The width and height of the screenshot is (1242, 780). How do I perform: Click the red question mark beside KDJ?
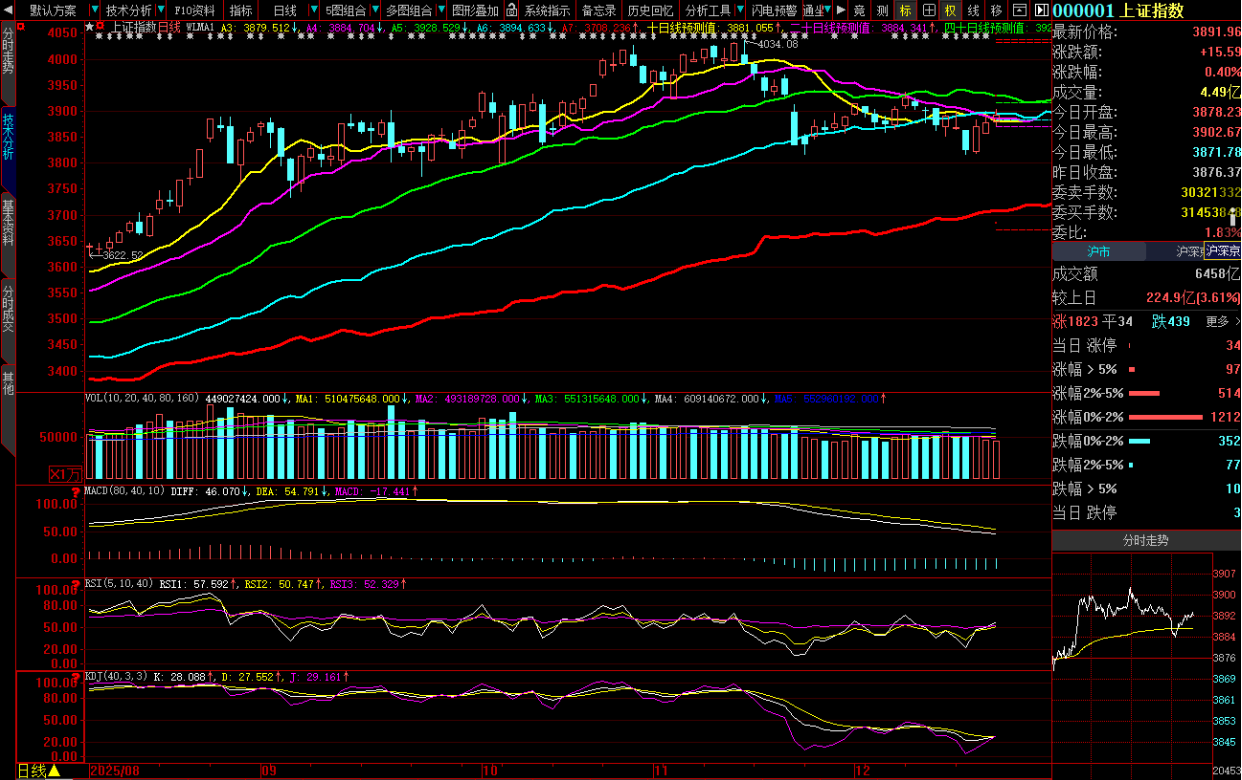click(x=76, y=676)
